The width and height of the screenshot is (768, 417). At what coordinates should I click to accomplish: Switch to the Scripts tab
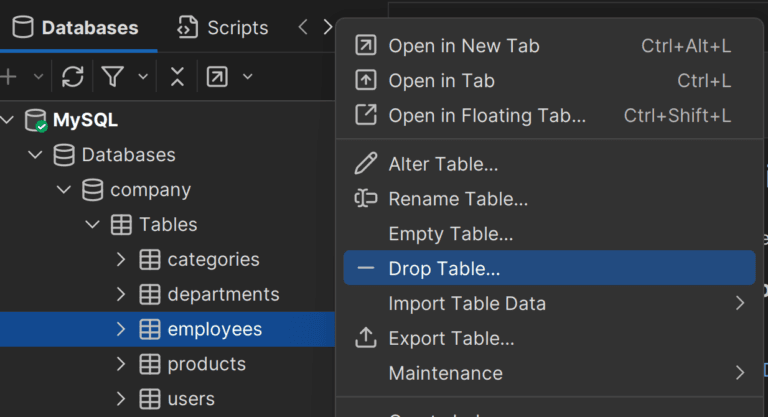(x=222, y=27)
